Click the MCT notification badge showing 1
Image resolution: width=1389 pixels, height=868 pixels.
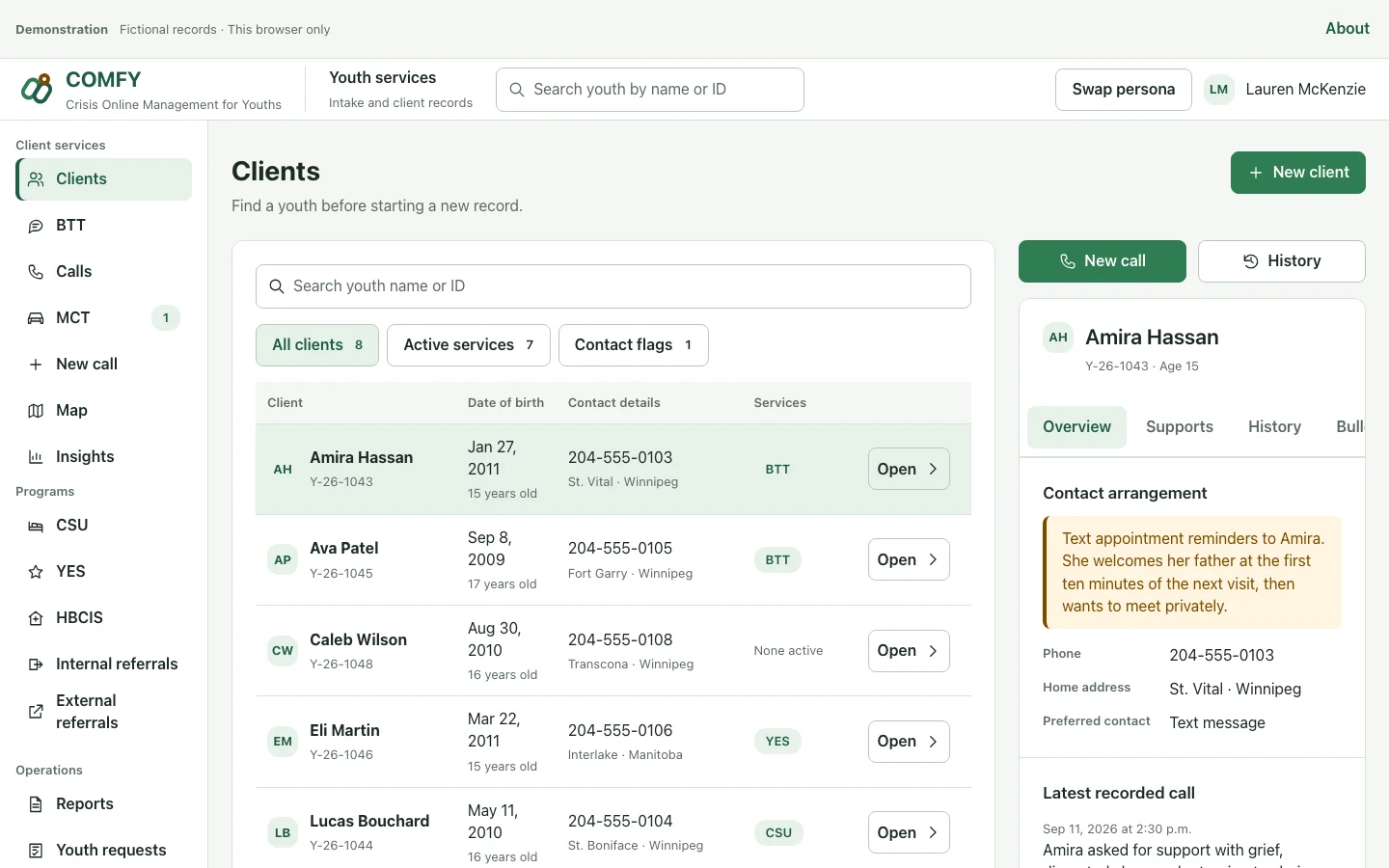coord(166,318)
